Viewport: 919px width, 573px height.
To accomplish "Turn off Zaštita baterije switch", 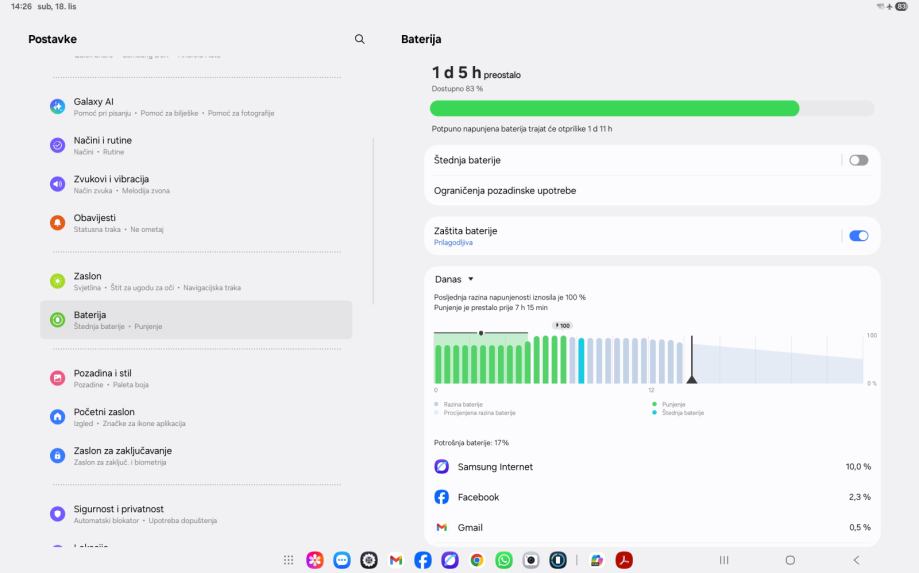I will tap(858, 236).
